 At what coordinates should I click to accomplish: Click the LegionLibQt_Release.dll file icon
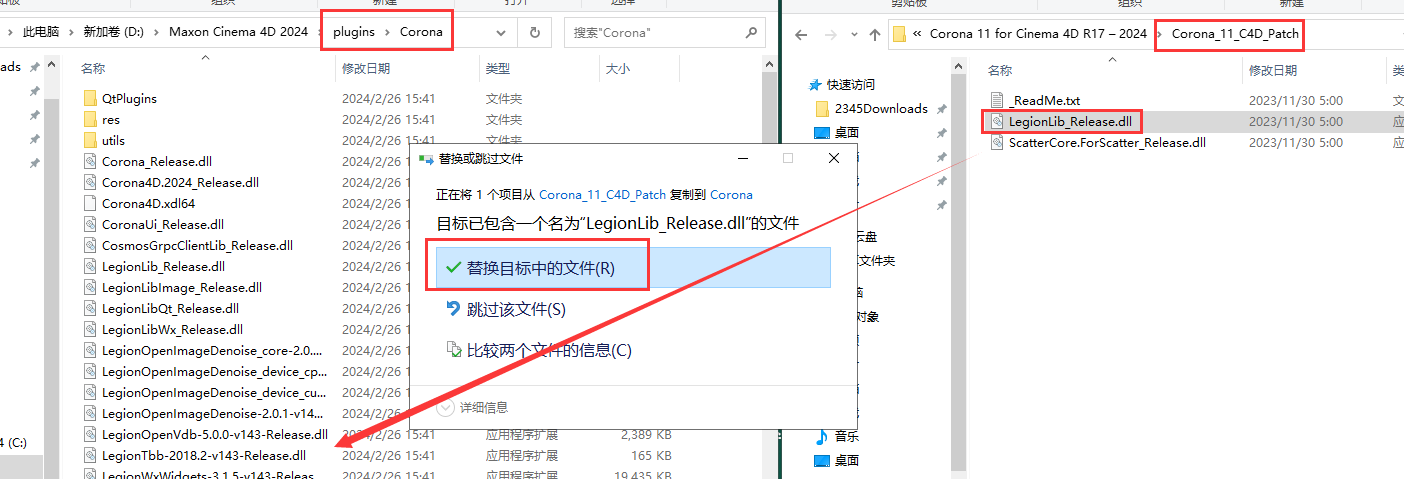(x=90, y=308)
